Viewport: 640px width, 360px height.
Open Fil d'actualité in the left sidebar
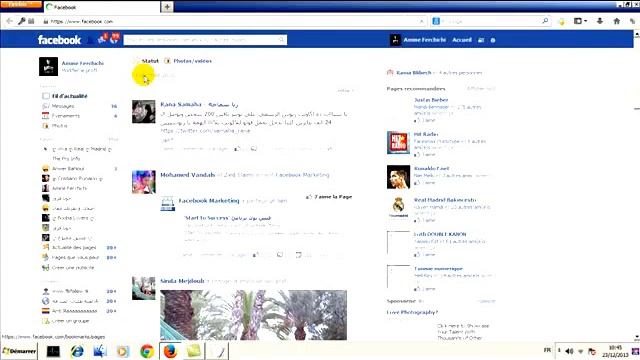click(69, 96)
